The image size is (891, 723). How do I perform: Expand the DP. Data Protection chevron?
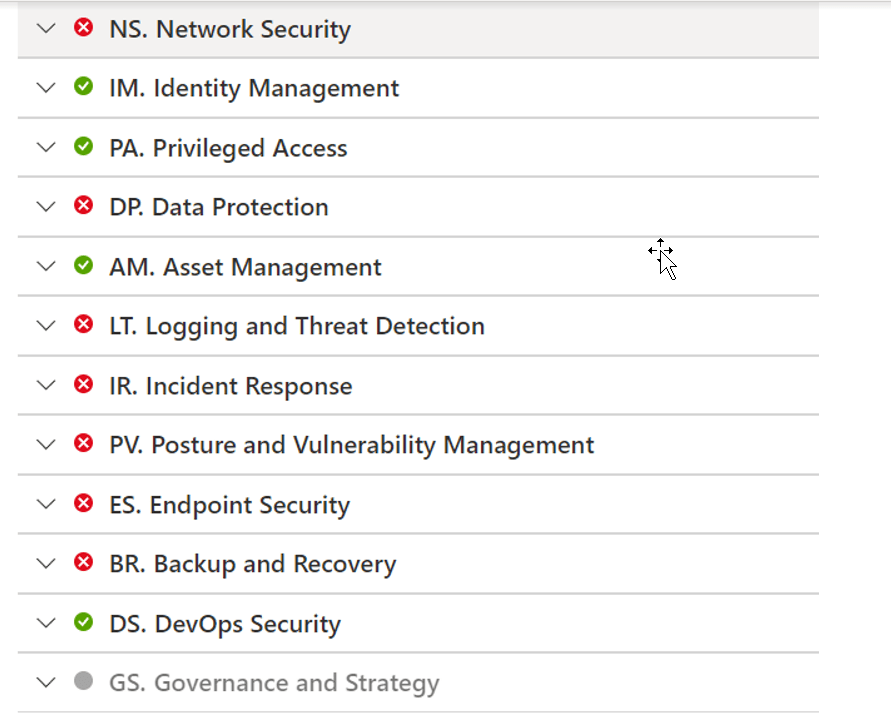[x=45, y=206]
